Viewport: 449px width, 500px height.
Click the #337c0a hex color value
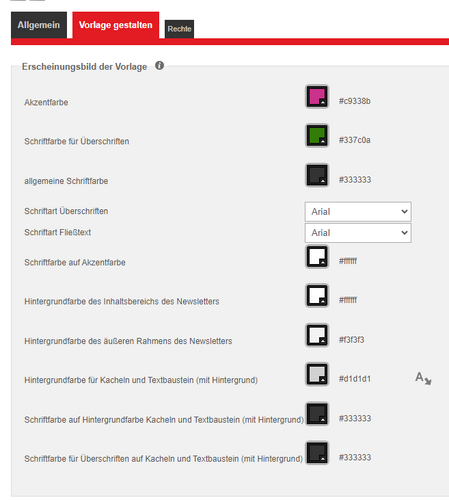pyautogui.click(x=355, y=140)
